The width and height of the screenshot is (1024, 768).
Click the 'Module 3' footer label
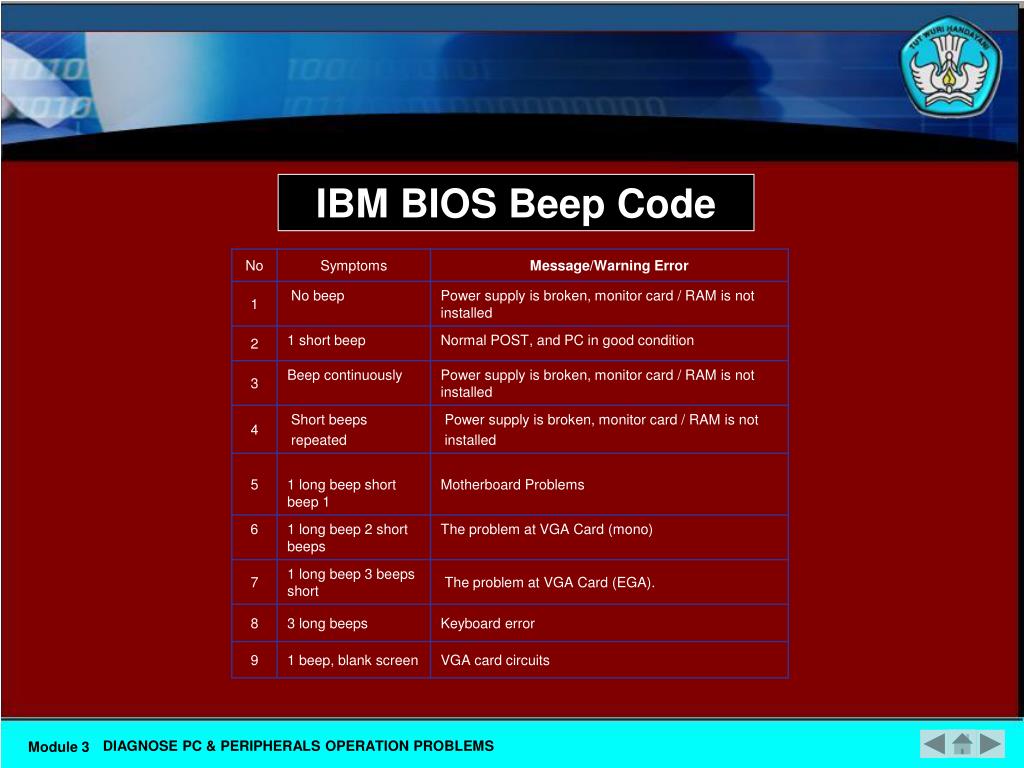(58, 746)
